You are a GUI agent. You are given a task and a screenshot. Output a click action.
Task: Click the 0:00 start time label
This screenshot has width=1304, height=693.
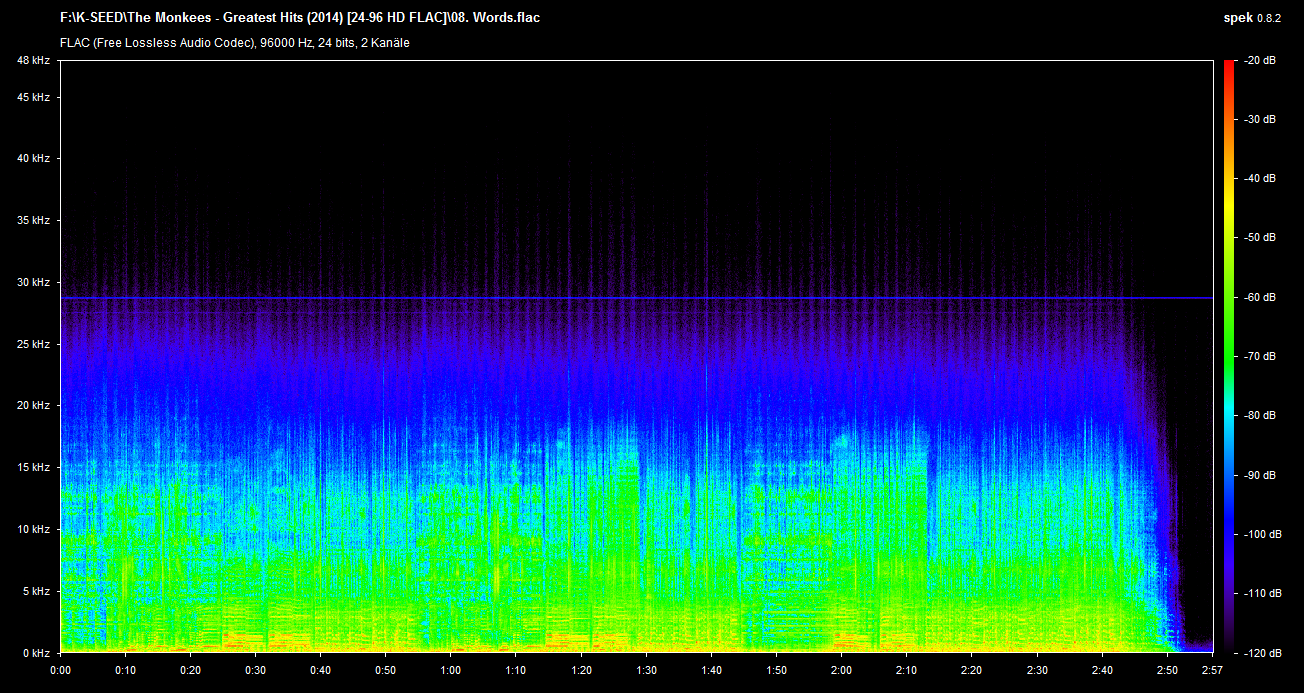click(61, 670)
